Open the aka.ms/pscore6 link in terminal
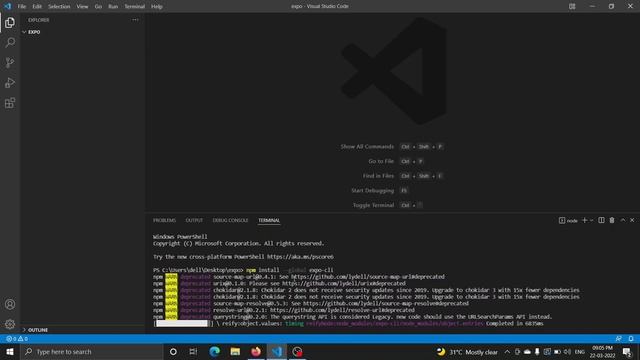640x360 pixels. point(300,257)
